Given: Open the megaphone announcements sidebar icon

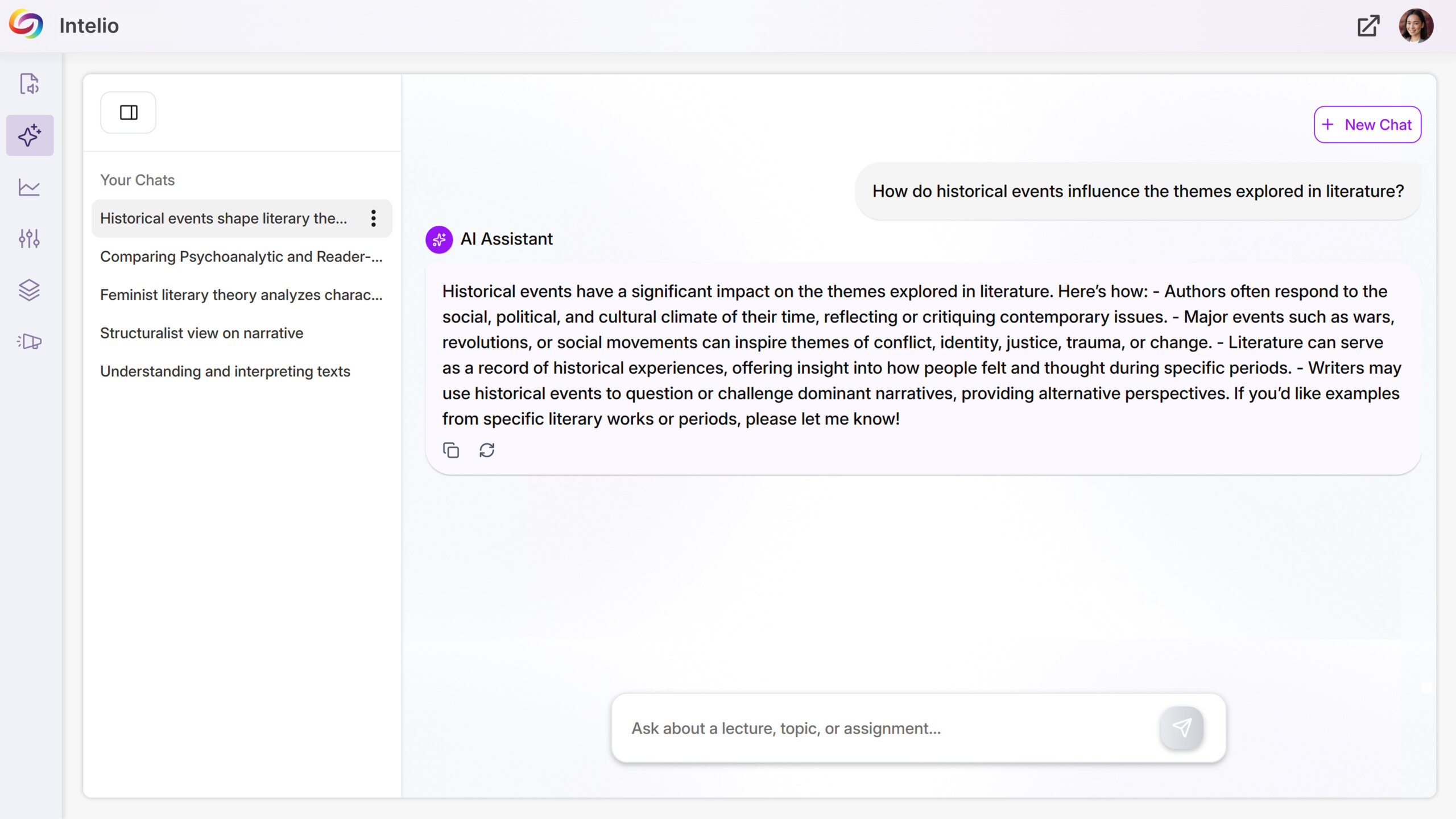Looking at the screenshot, I should 30,341.
